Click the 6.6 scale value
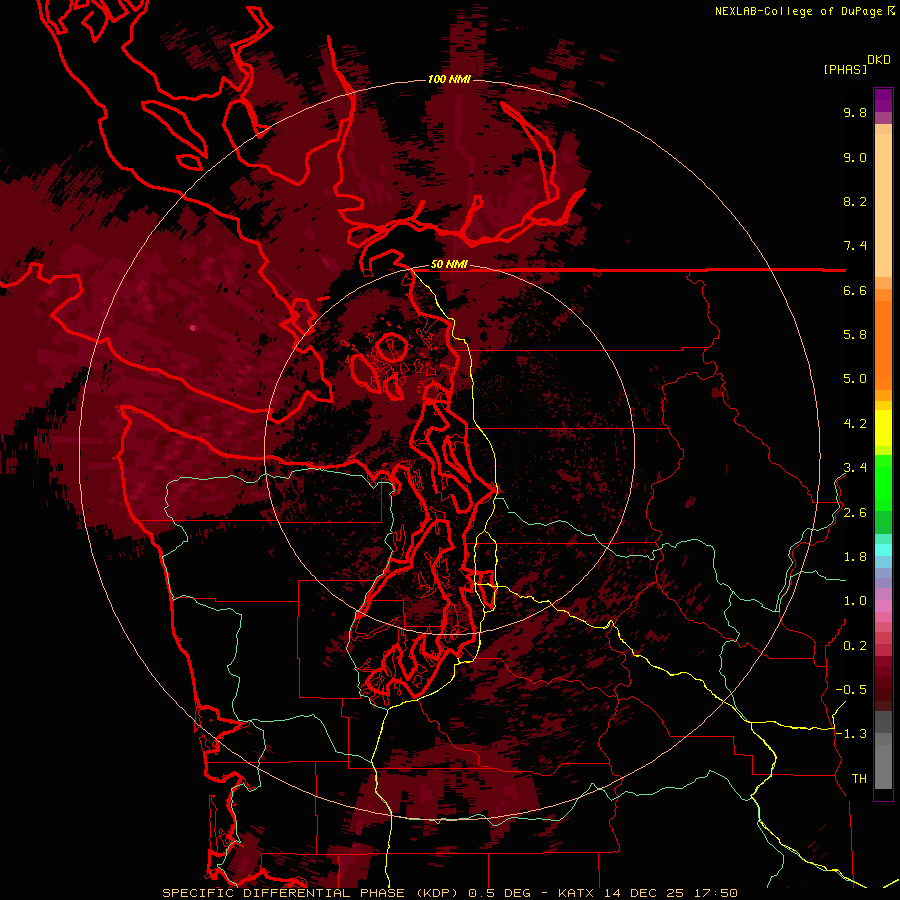The height and width of the screenshot is (900, 900). tap(855, 290)
